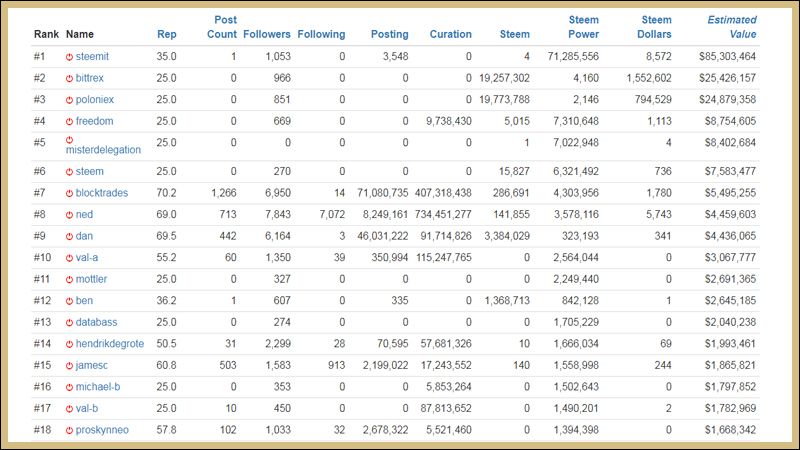This screenshot has height=450, width=800.
Task: Open the blocktrades account link
Action: 102,193
